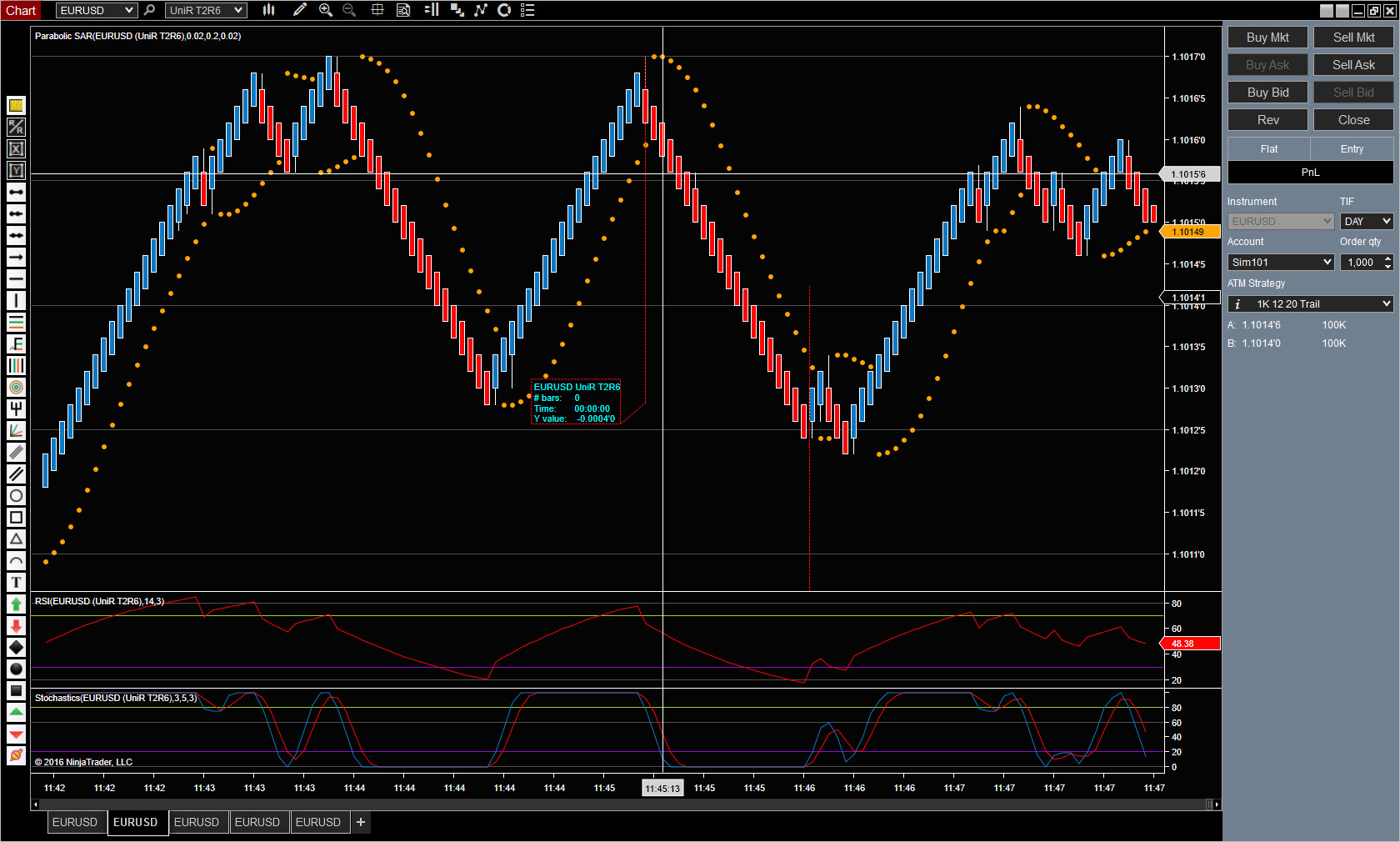Click the Close position button
The width and height of the screenshot is (1400, 842).
[x=1353, y=120]
